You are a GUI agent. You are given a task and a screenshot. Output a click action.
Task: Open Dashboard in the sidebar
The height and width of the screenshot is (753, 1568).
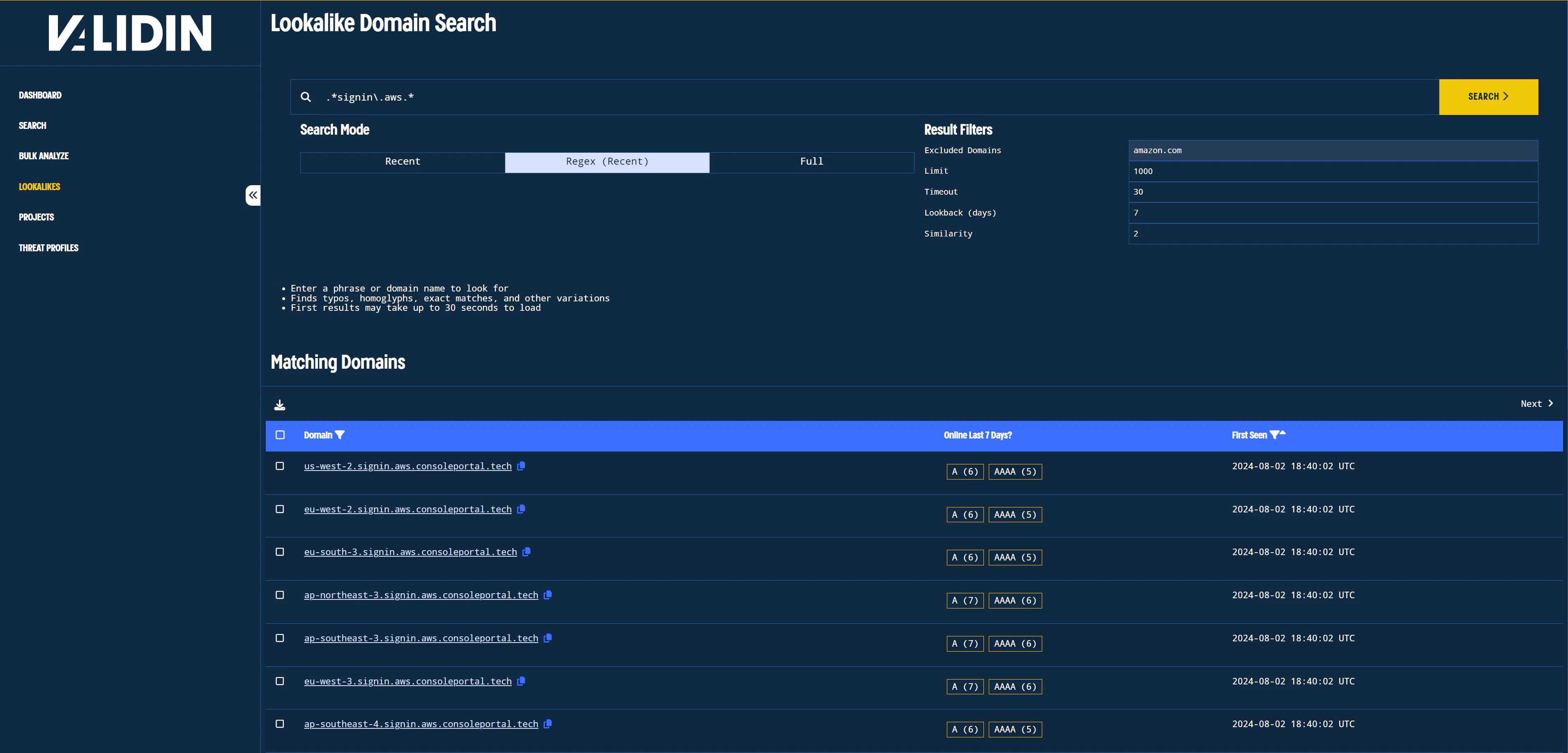(x=40, y=96)
